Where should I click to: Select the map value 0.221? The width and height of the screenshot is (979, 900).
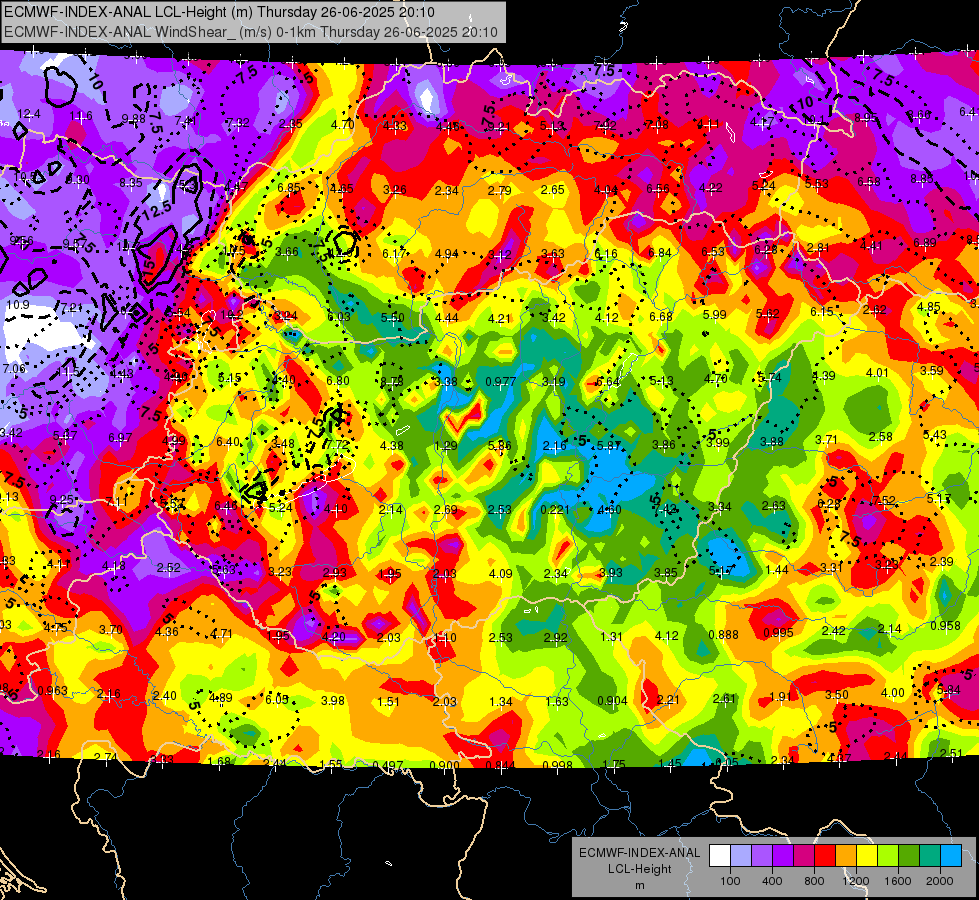click(x=555, y=510)
